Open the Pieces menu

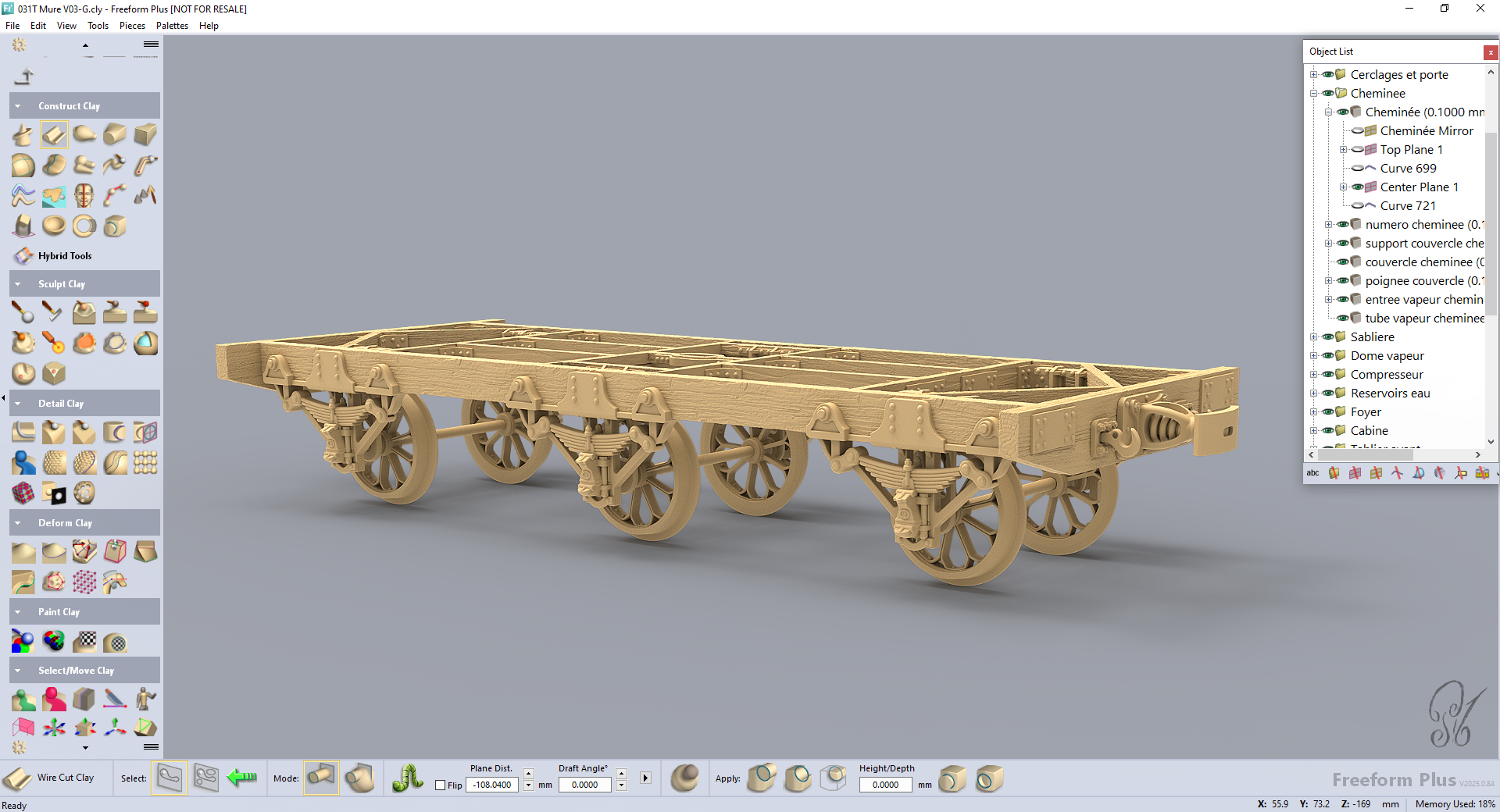click(x=132, y=26)
